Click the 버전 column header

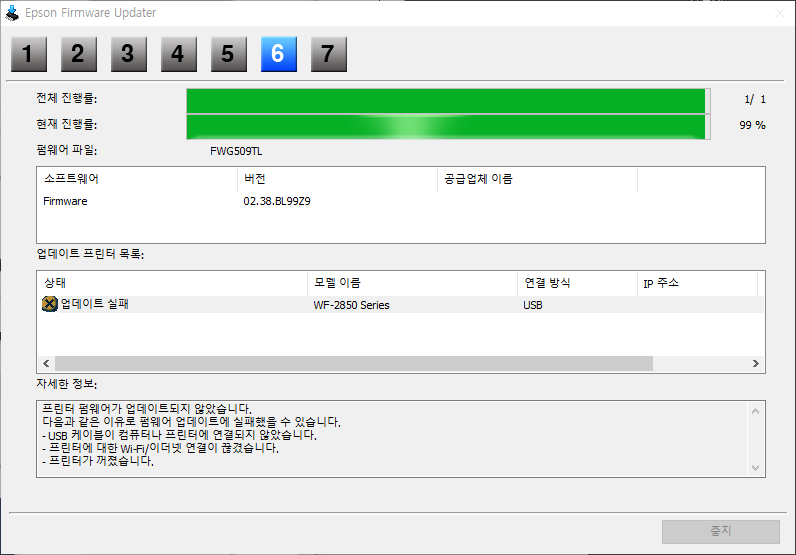337,179
